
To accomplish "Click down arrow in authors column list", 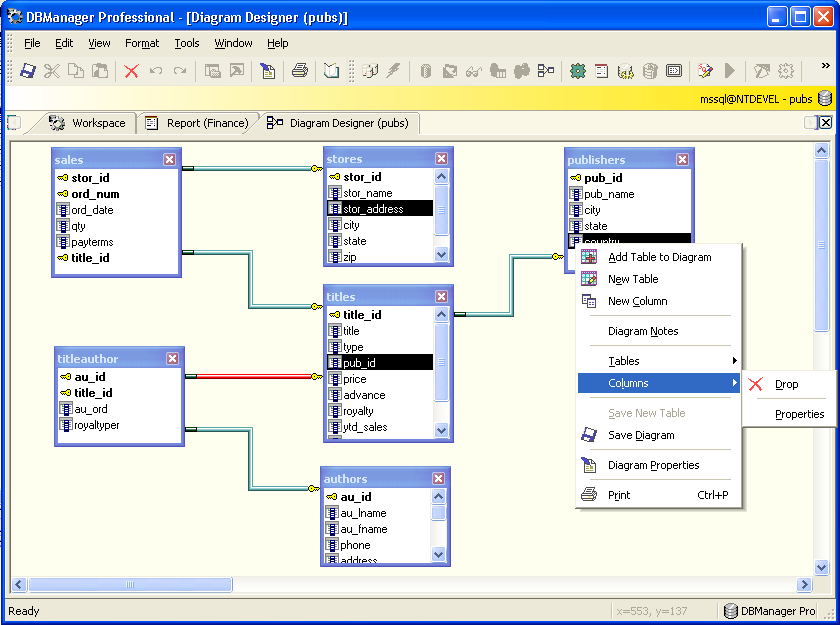I will (x=439, y=554).
